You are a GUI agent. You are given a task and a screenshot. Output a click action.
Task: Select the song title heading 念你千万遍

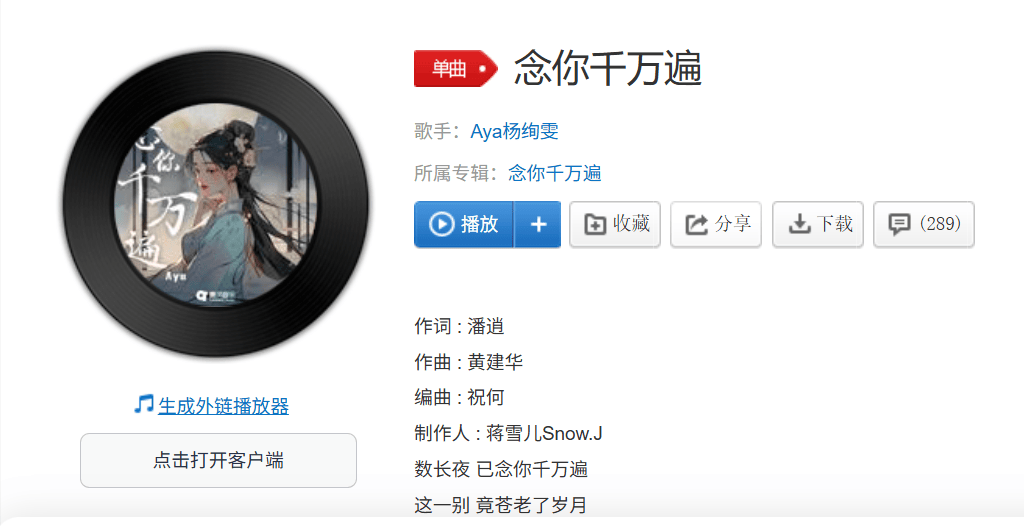pyautogui.click(x=608, y=68)
